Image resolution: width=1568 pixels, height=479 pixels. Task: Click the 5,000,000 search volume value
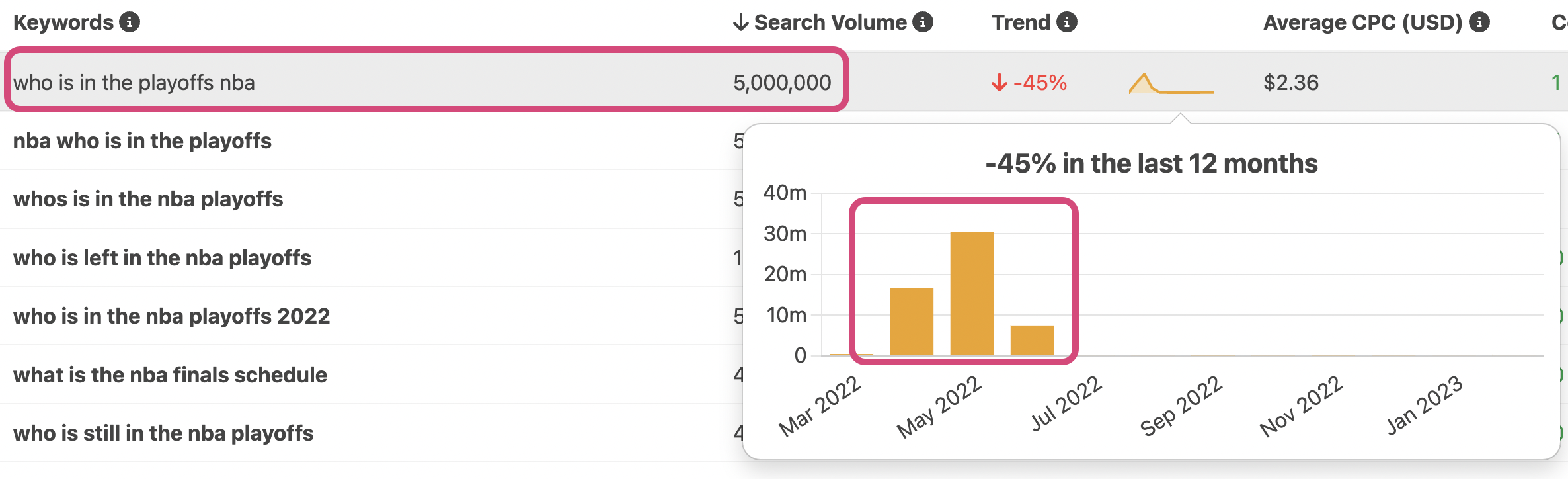[782, 83]
